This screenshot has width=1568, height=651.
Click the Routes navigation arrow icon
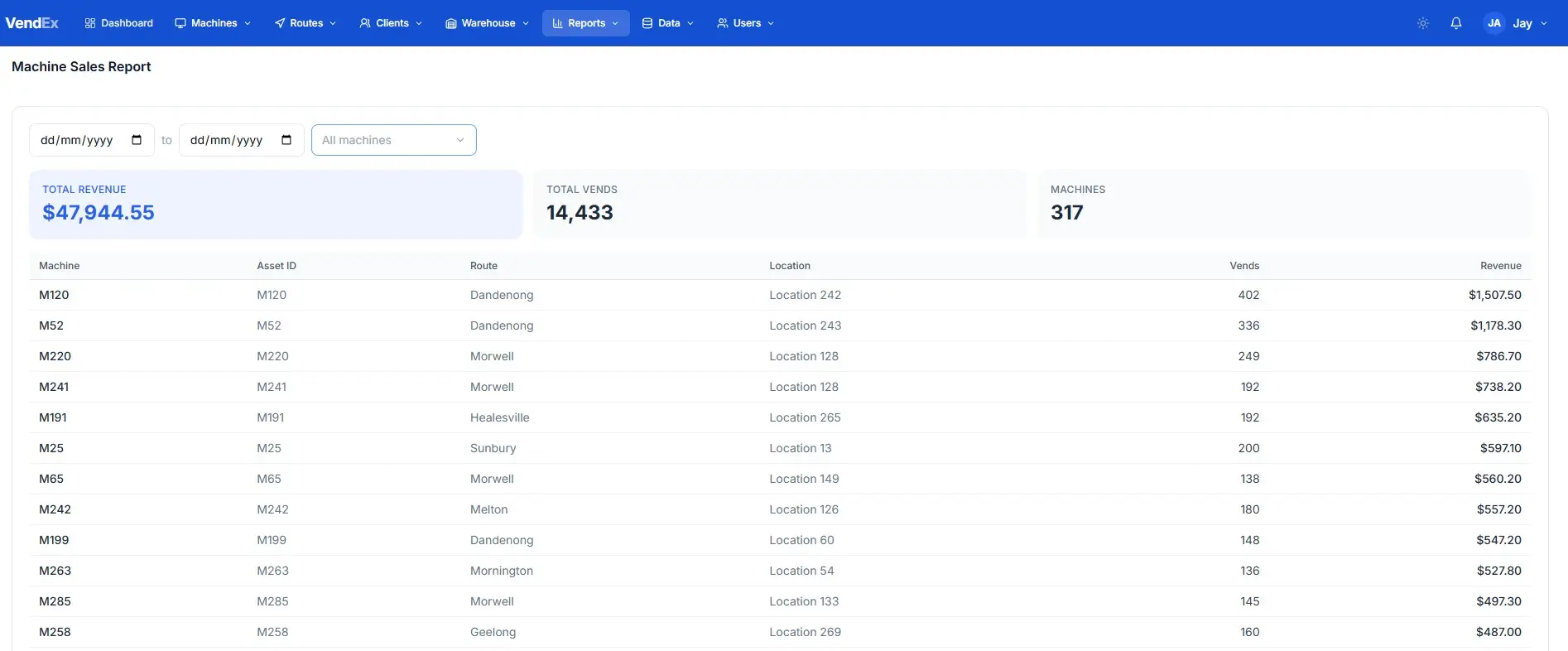[x=280, y=23]
